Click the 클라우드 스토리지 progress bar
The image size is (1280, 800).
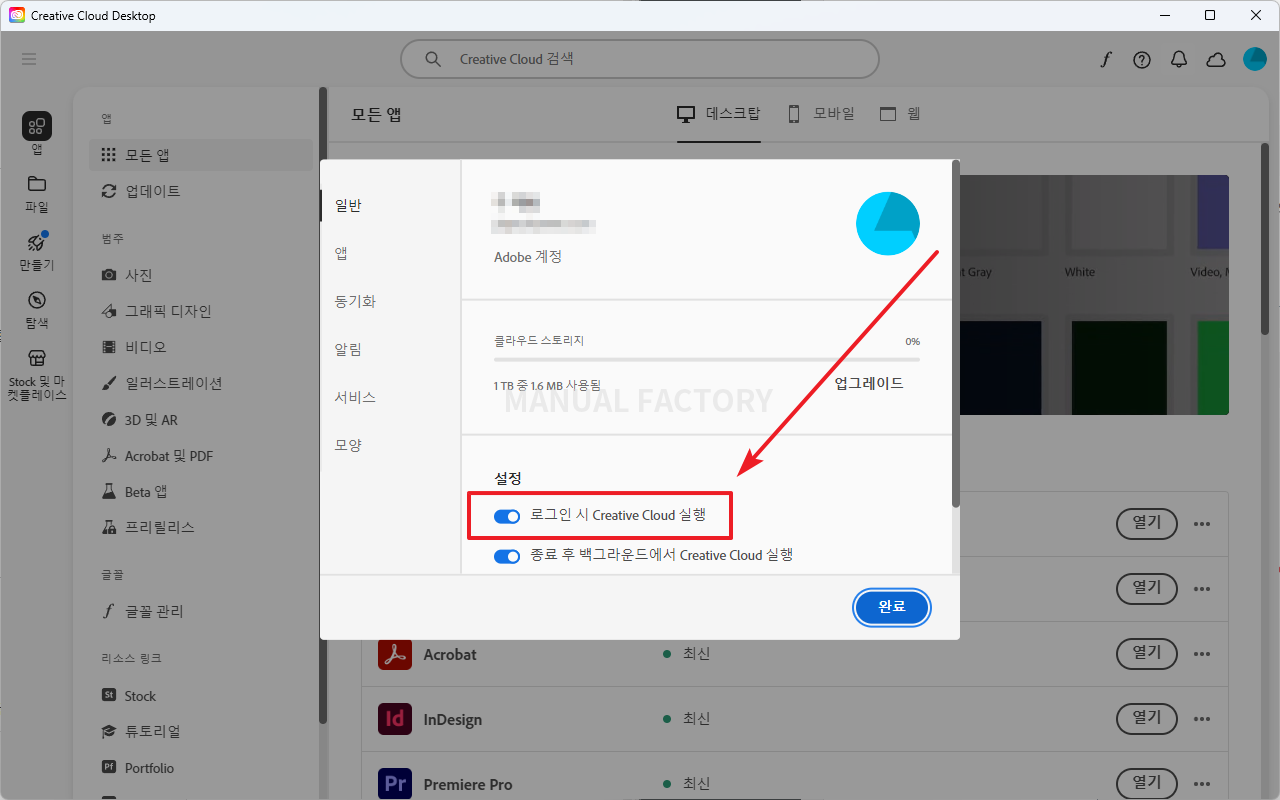pyautogui.click(x=707, y=358)
